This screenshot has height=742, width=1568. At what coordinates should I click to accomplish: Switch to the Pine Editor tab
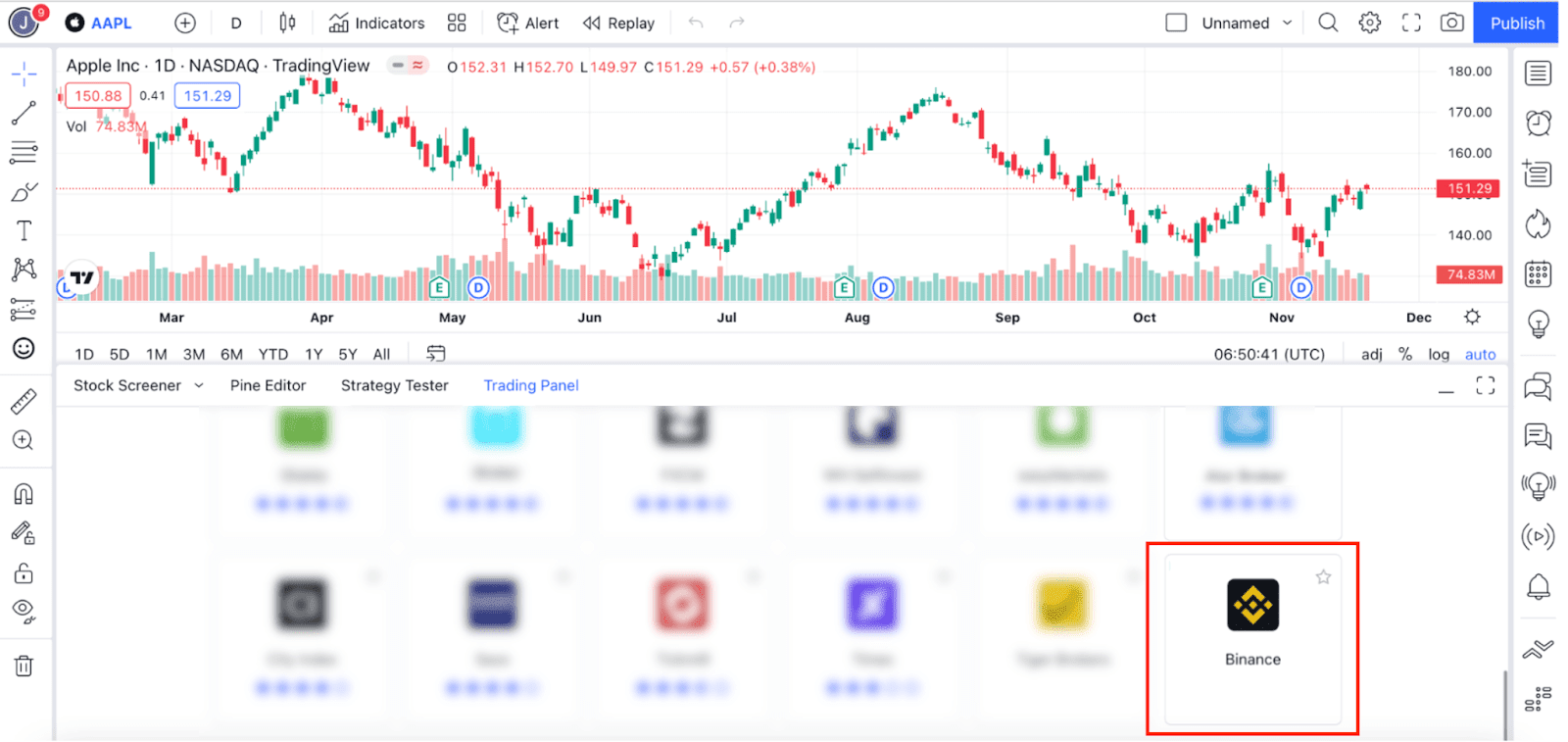[x=268, y=385]
